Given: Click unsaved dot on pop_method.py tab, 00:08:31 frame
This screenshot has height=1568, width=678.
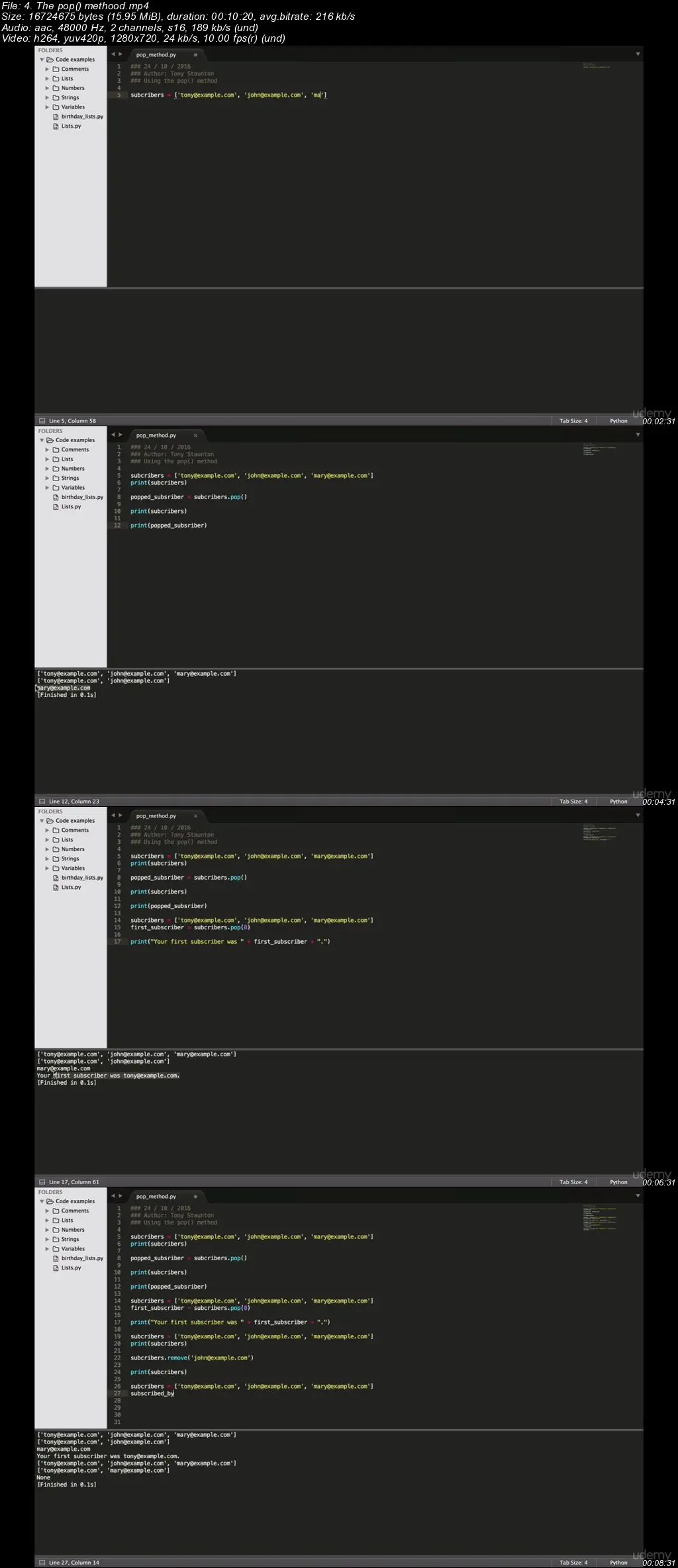Looking at the screenshot, I should (195, 1197).
